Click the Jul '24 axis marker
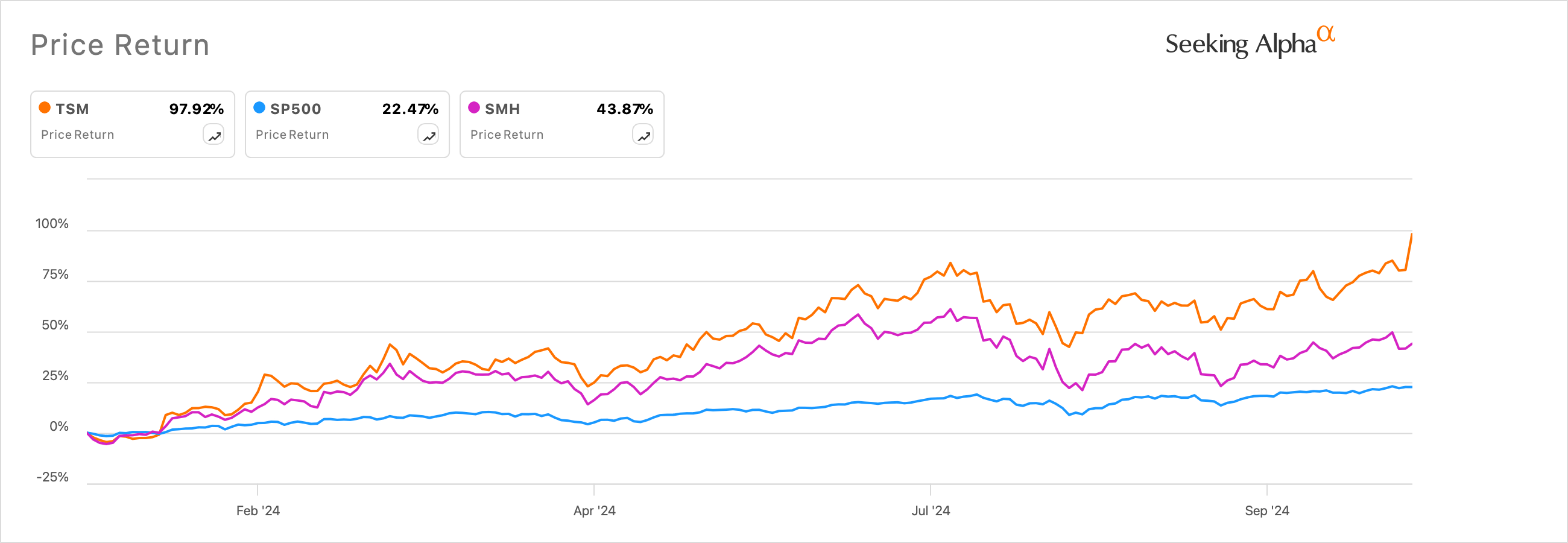Viewport: 1568px width, 543px height. [930, 511]
